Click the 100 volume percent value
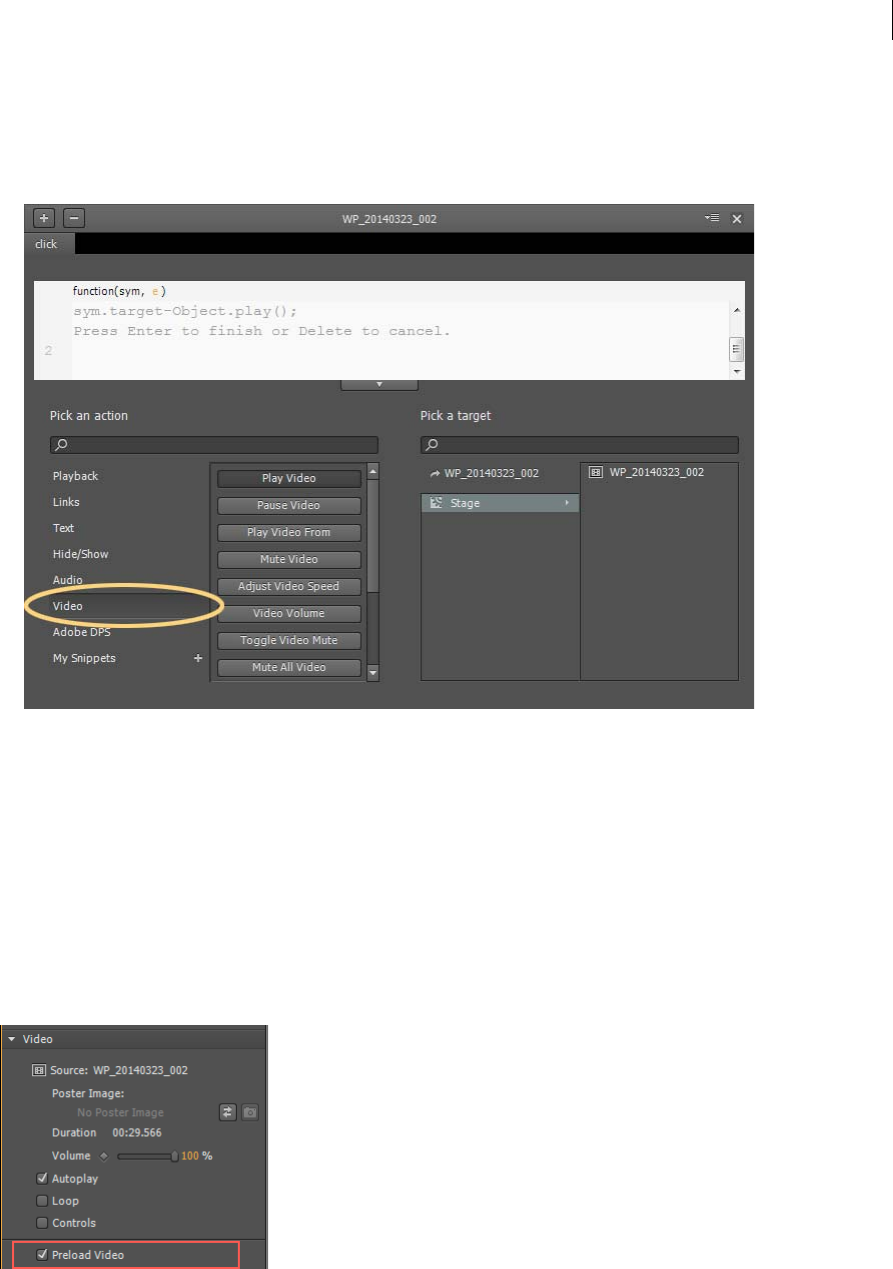Viewport: 893px width, 1269px height. tap(191, 1156)
